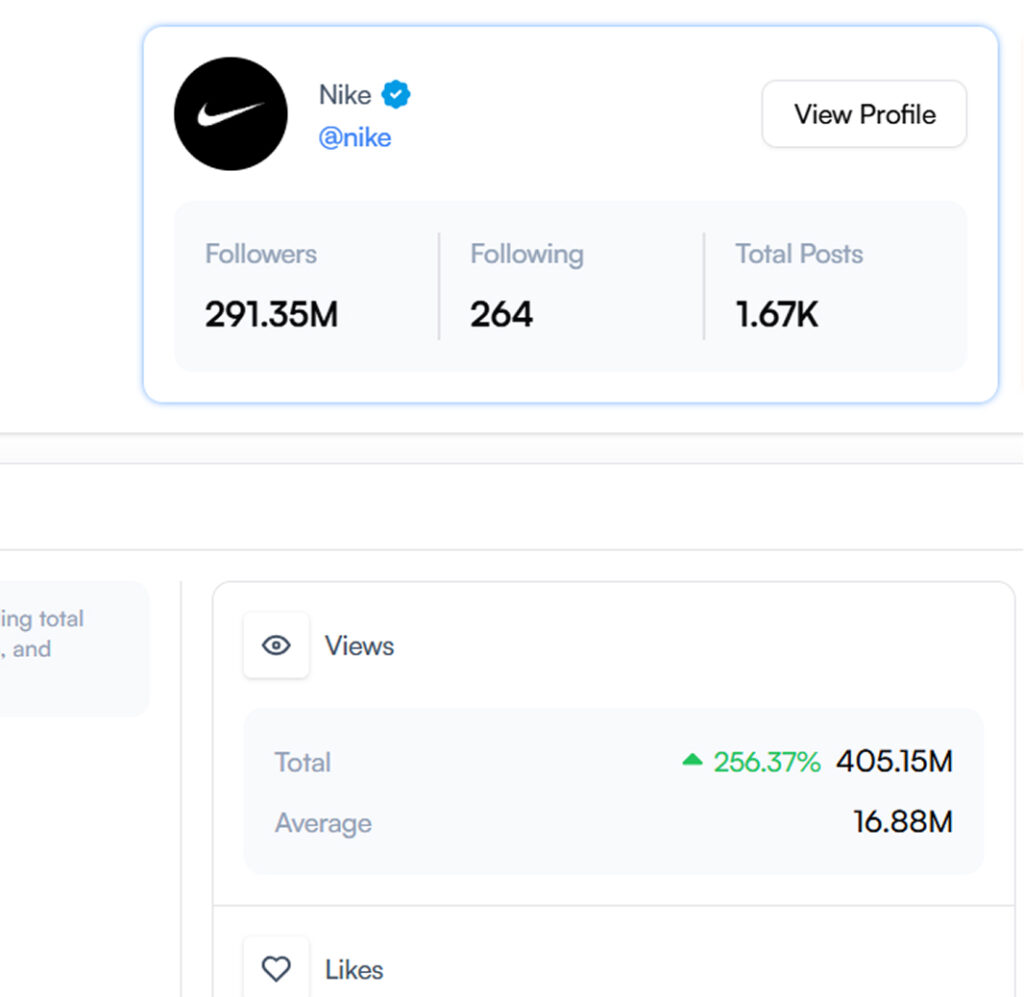Select the Total Posts label
The width and height of the screenshot is (1024, 997).
pyautogui.click(x=799, y=254)
